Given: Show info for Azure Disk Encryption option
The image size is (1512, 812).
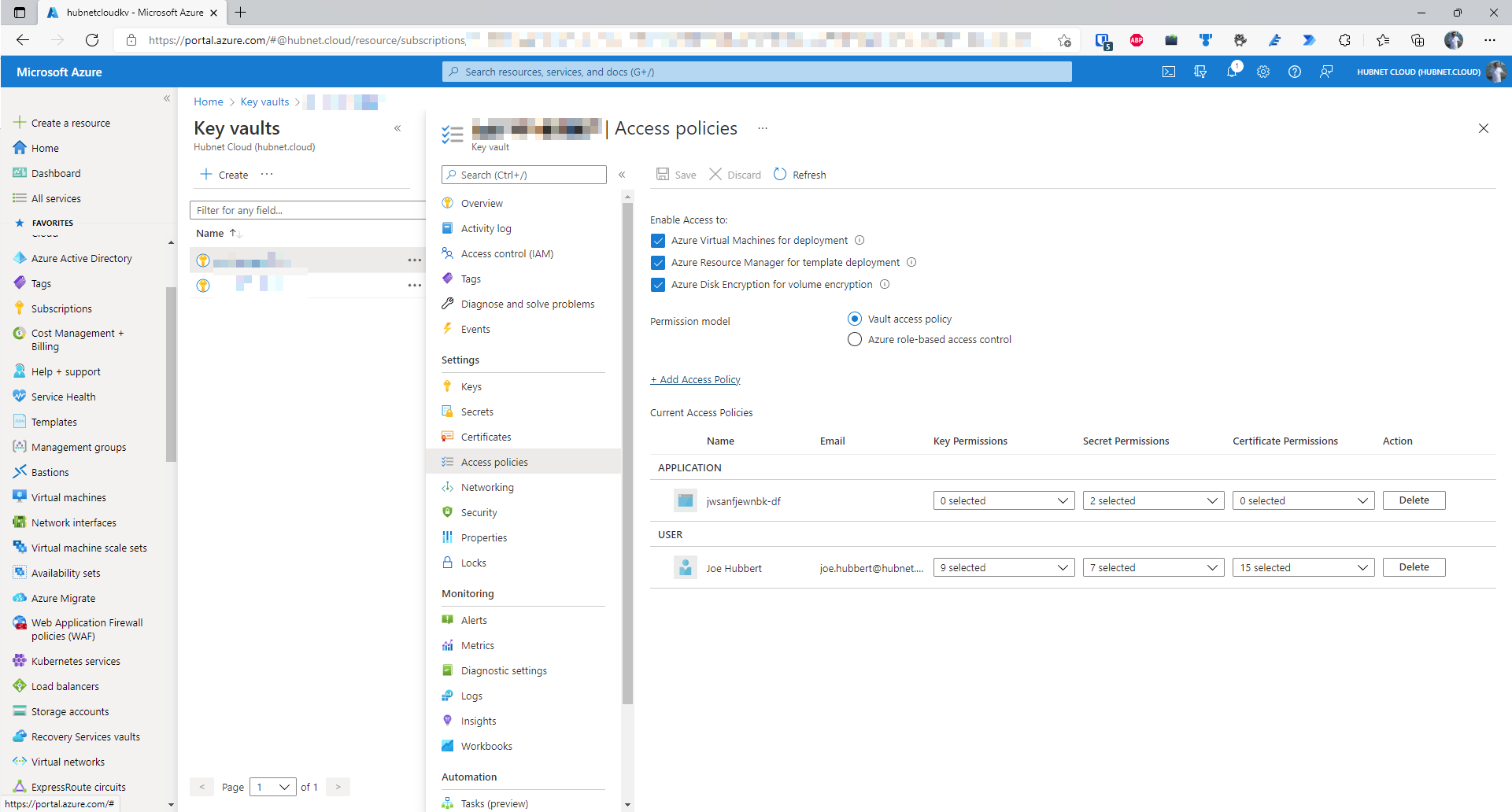Looking at the screenshot, I should click(885, 284).
